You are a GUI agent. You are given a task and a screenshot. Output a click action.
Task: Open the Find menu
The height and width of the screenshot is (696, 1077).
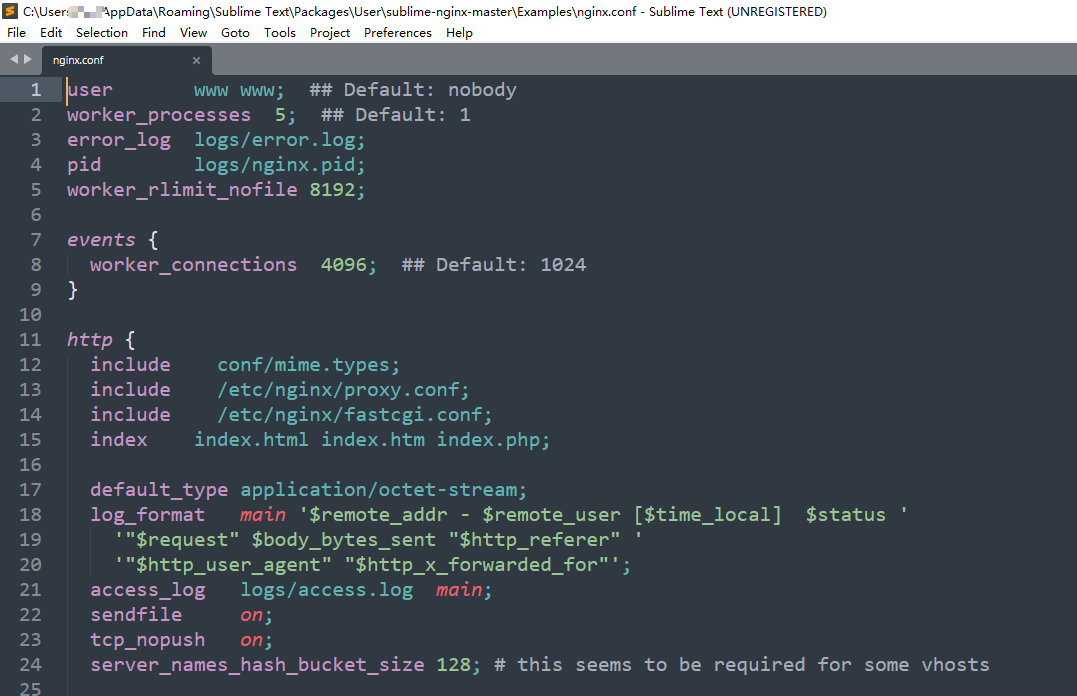click(x=154, y=32)
